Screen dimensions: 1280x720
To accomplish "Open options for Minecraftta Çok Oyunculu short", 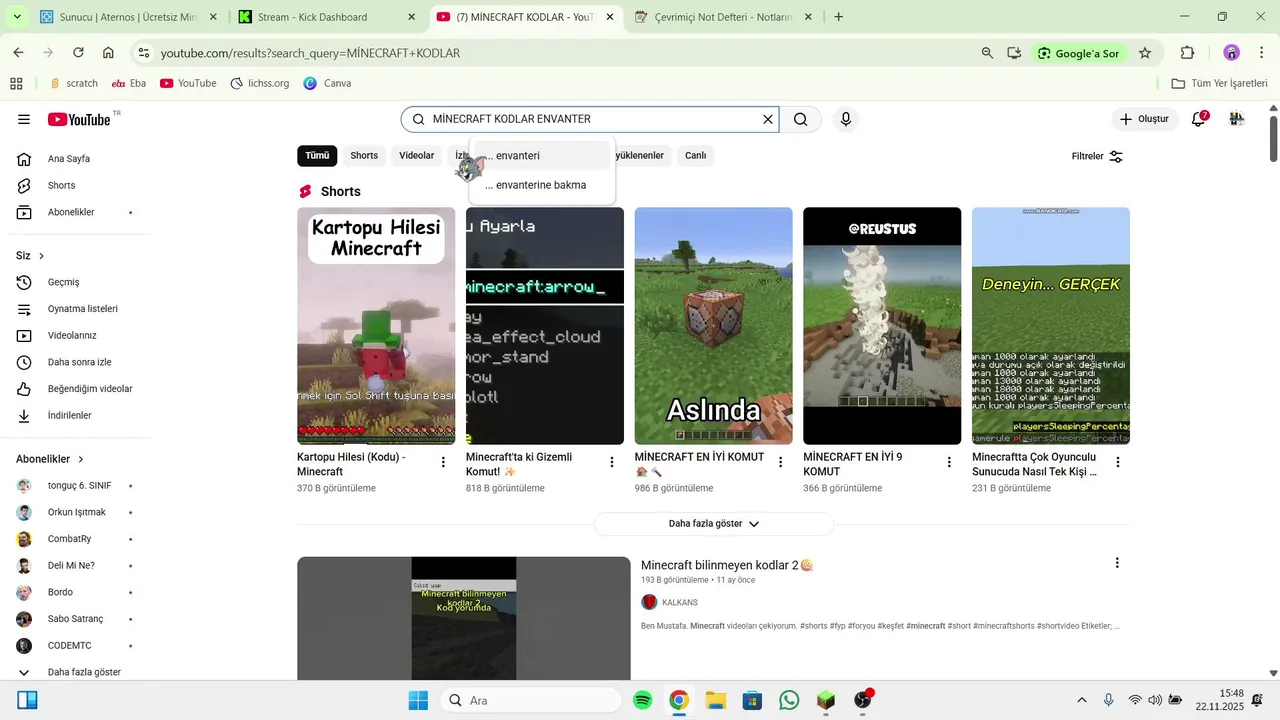I will coord(1118,462).
